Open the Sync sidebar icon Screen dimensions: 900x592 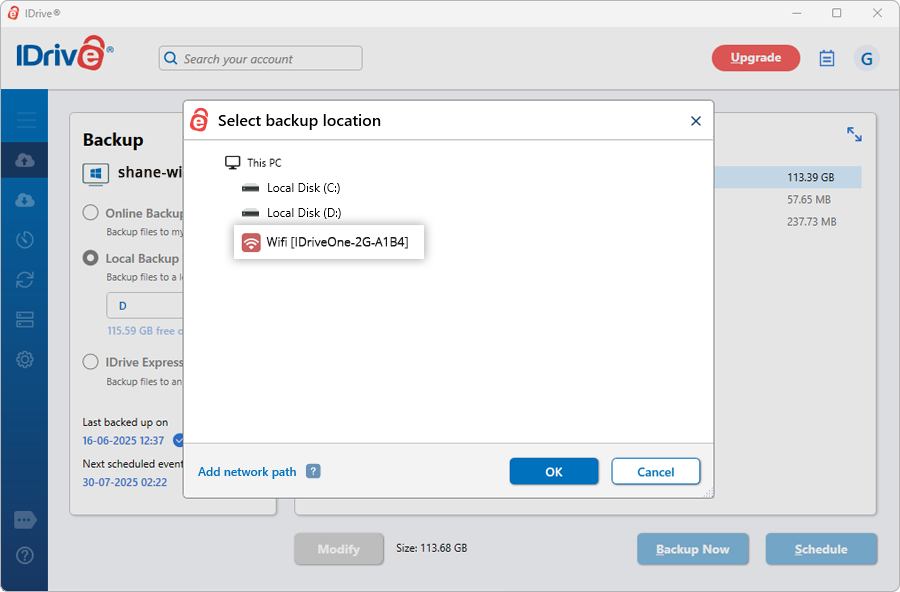pos(25,280)
